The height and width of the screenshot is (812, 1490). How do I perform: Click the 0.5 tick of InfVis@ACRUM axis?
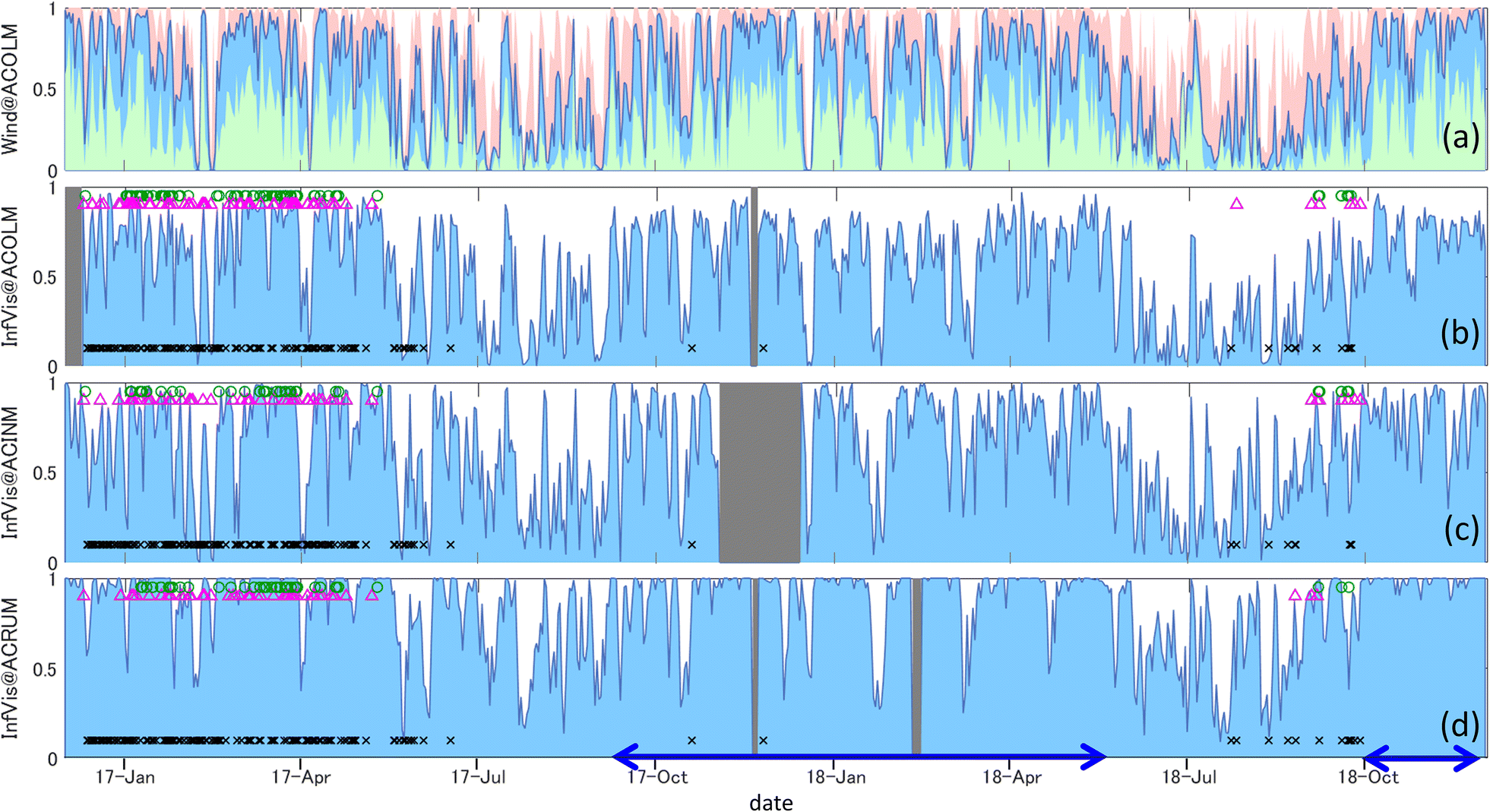click(x=44, y=669)
